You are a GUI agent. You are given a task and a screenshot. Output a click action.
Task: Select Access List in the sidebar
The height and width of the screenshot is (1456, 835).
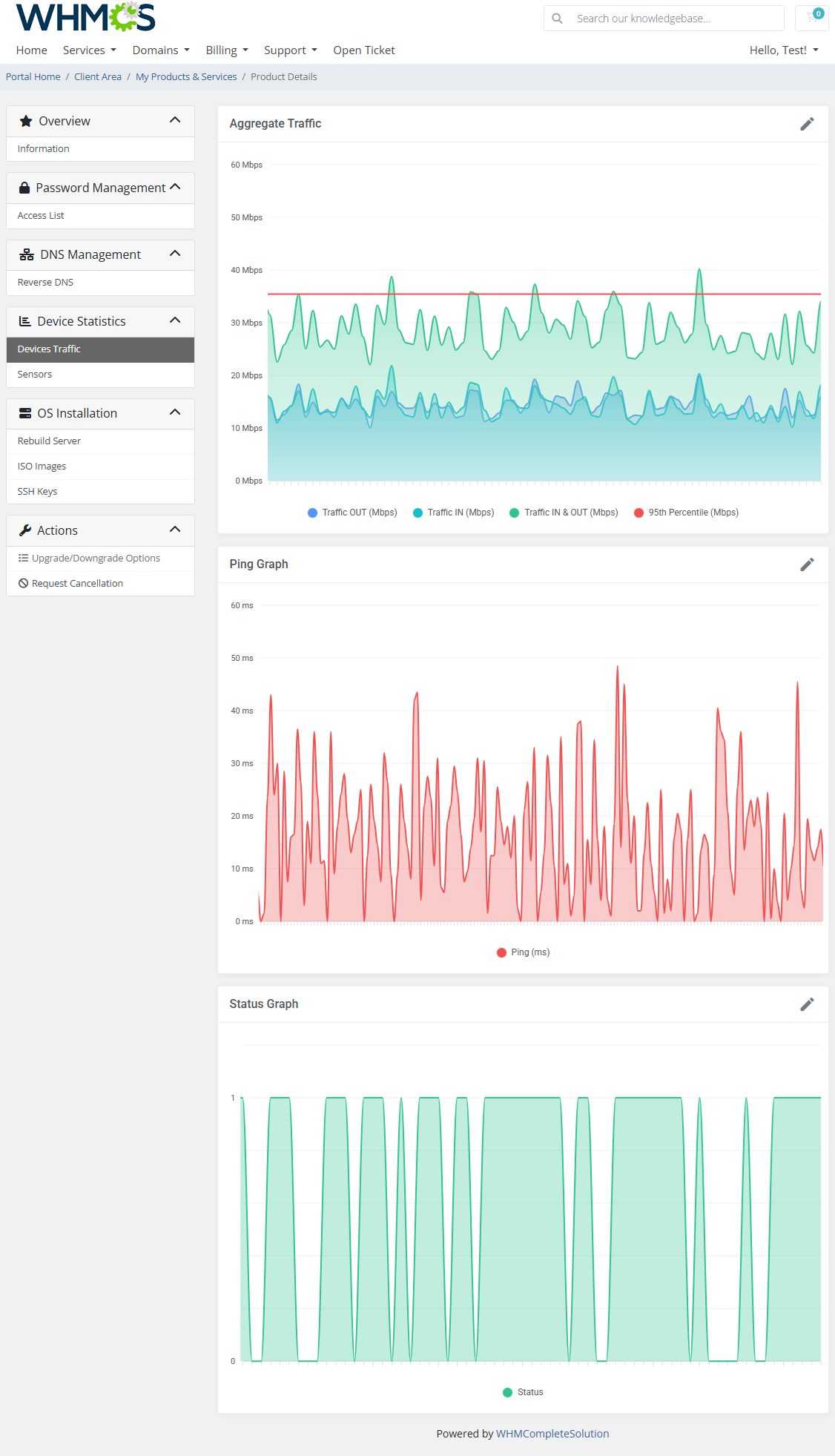[x=100, y=216]
